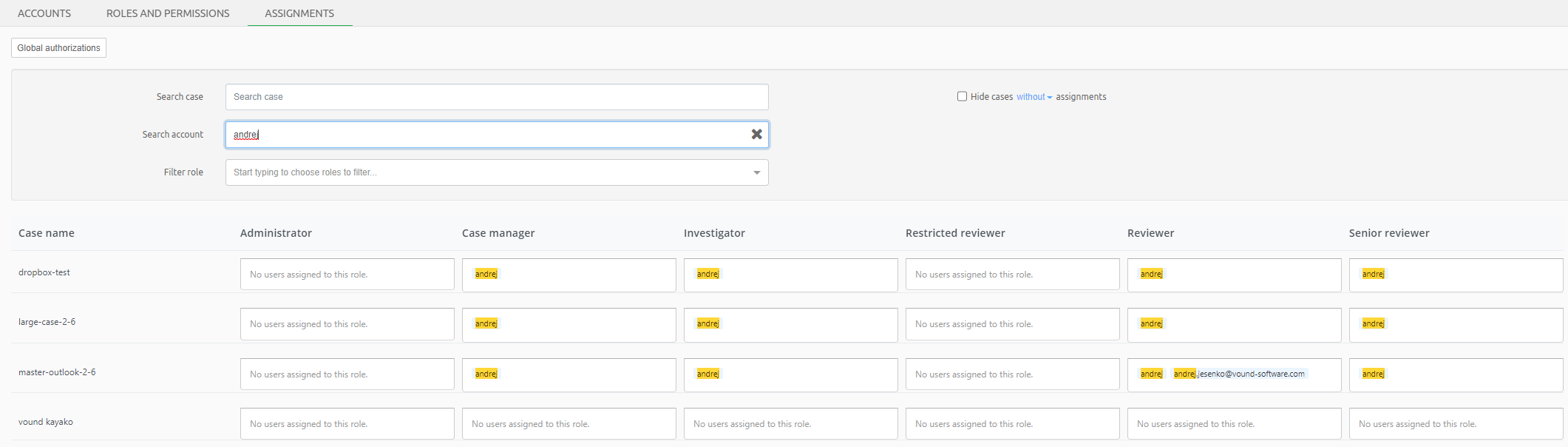
Task: Clear the Search account field
Action: 756,135
